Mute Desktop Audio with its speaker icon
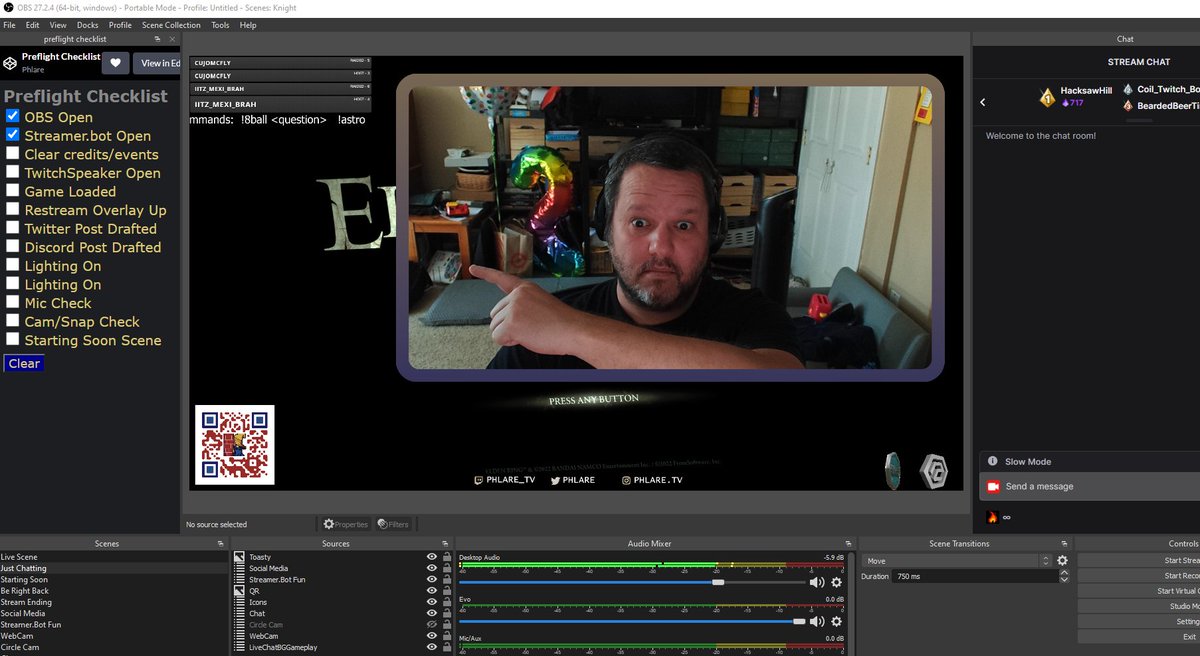This screenshot has width=1200, height=656. pos(817,582)
